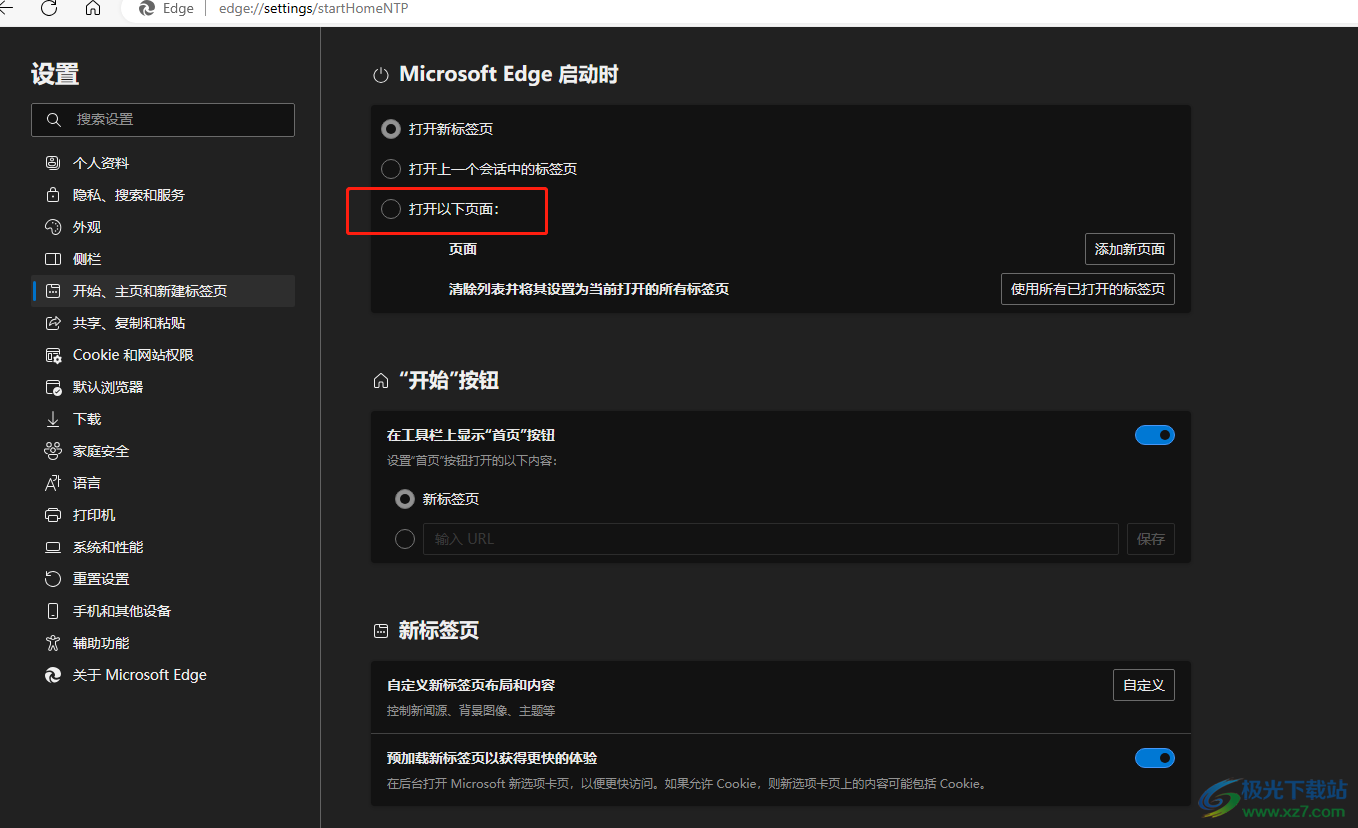
Task: Open 侧栏 settings page
Action: coord(163,259)
